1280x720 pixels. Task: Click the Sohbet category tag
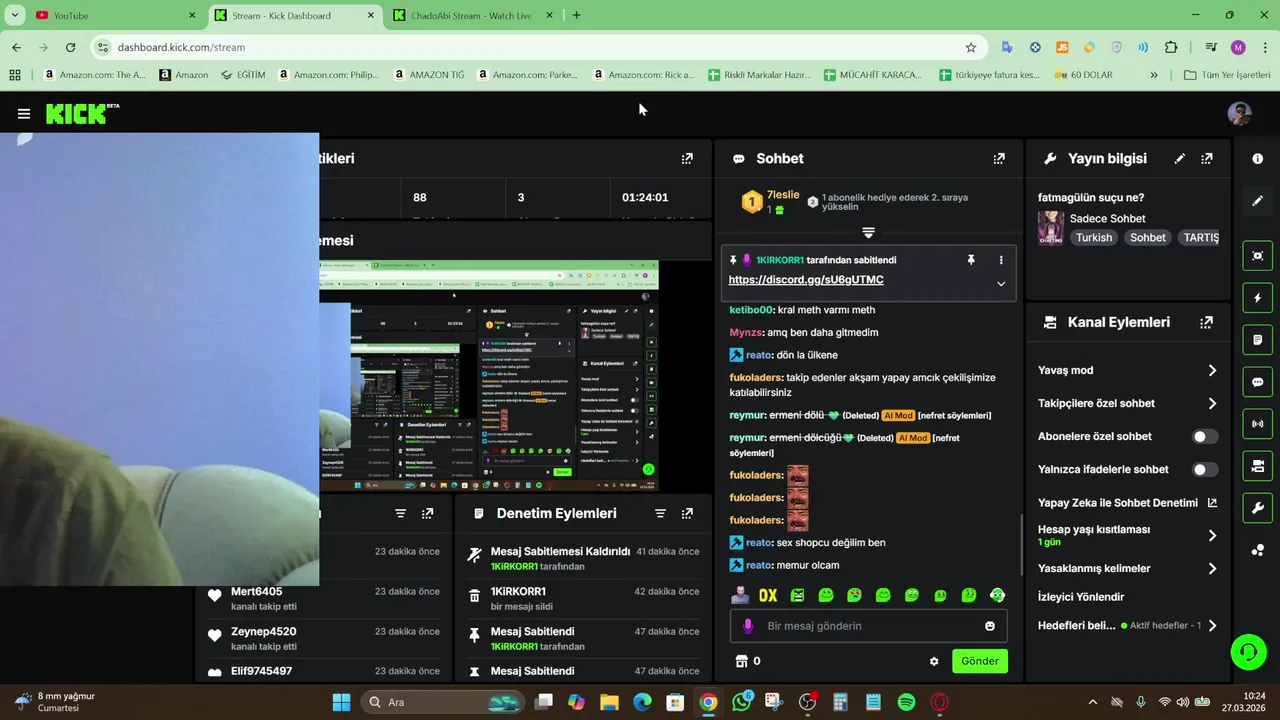(x=1148, y=238)
